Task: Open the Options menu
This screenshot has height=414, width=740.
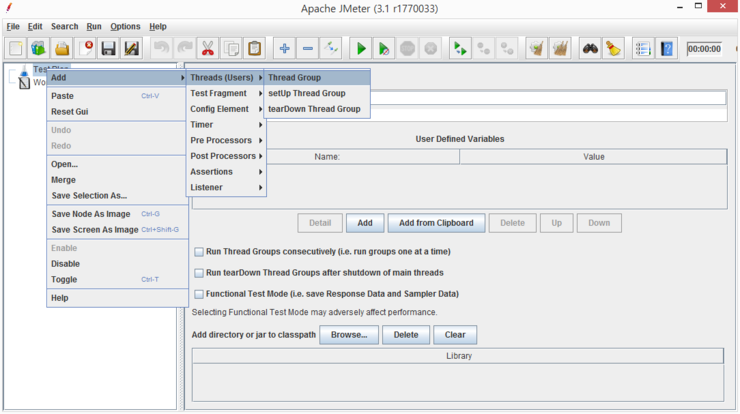Action: tap(125, 26)
